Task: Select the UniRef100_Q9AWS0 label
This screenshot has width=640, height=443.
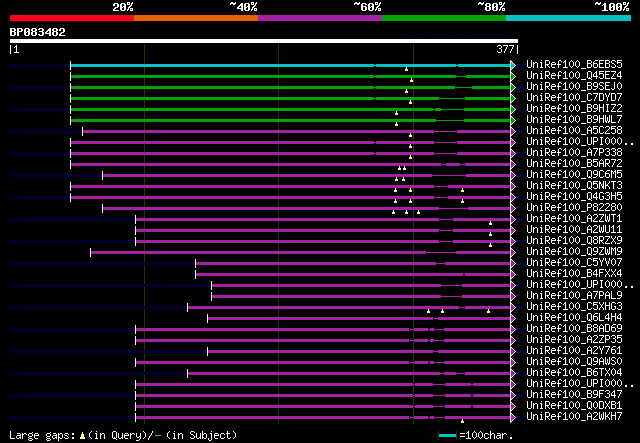Action: tap(574, 362)
